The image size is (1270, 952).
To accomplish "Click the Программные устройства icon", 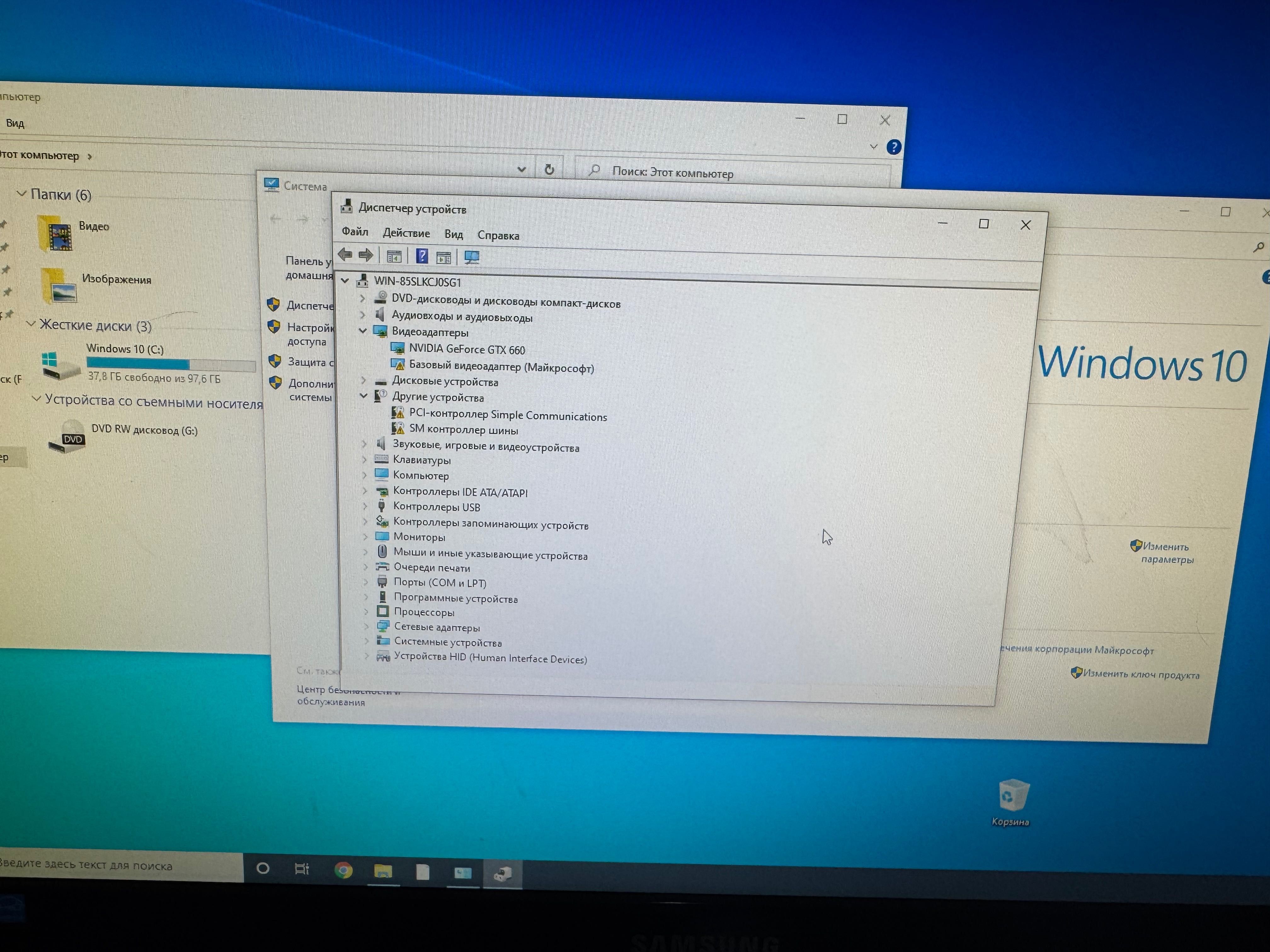I will [x=382, y=597].
